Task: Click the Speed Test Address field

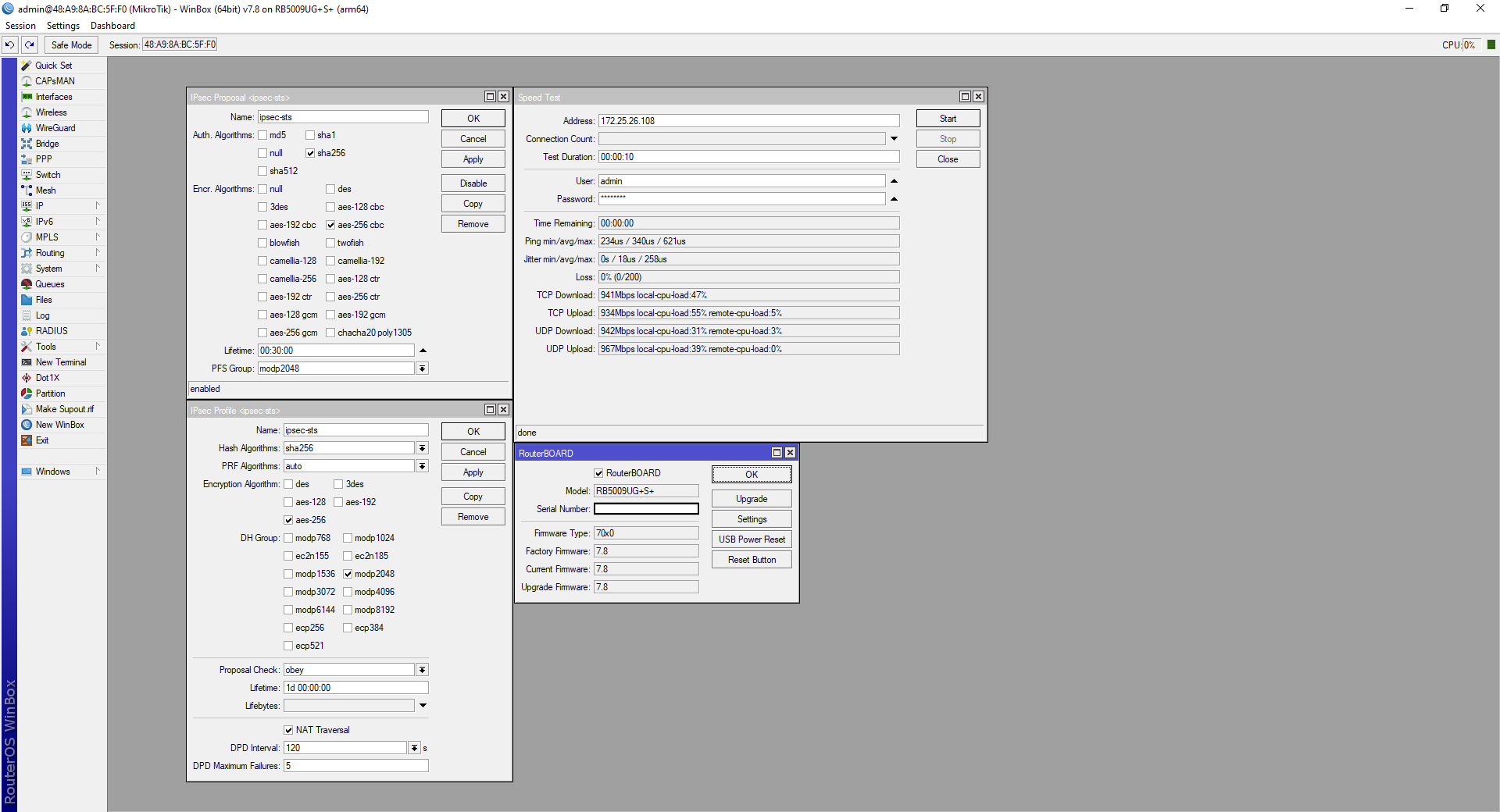Action: coord(748,121)
